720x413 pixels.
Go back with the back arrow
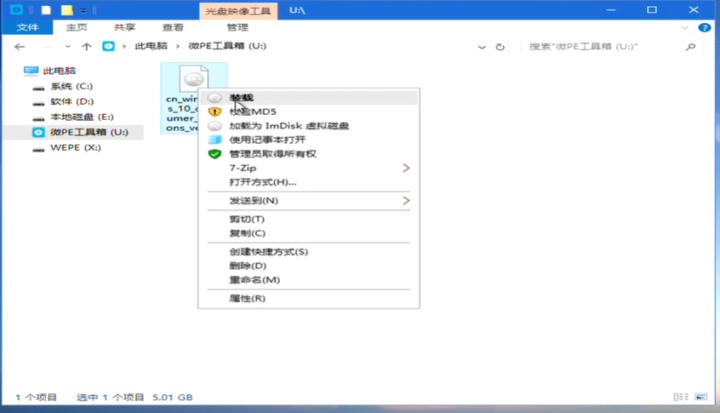19,46
